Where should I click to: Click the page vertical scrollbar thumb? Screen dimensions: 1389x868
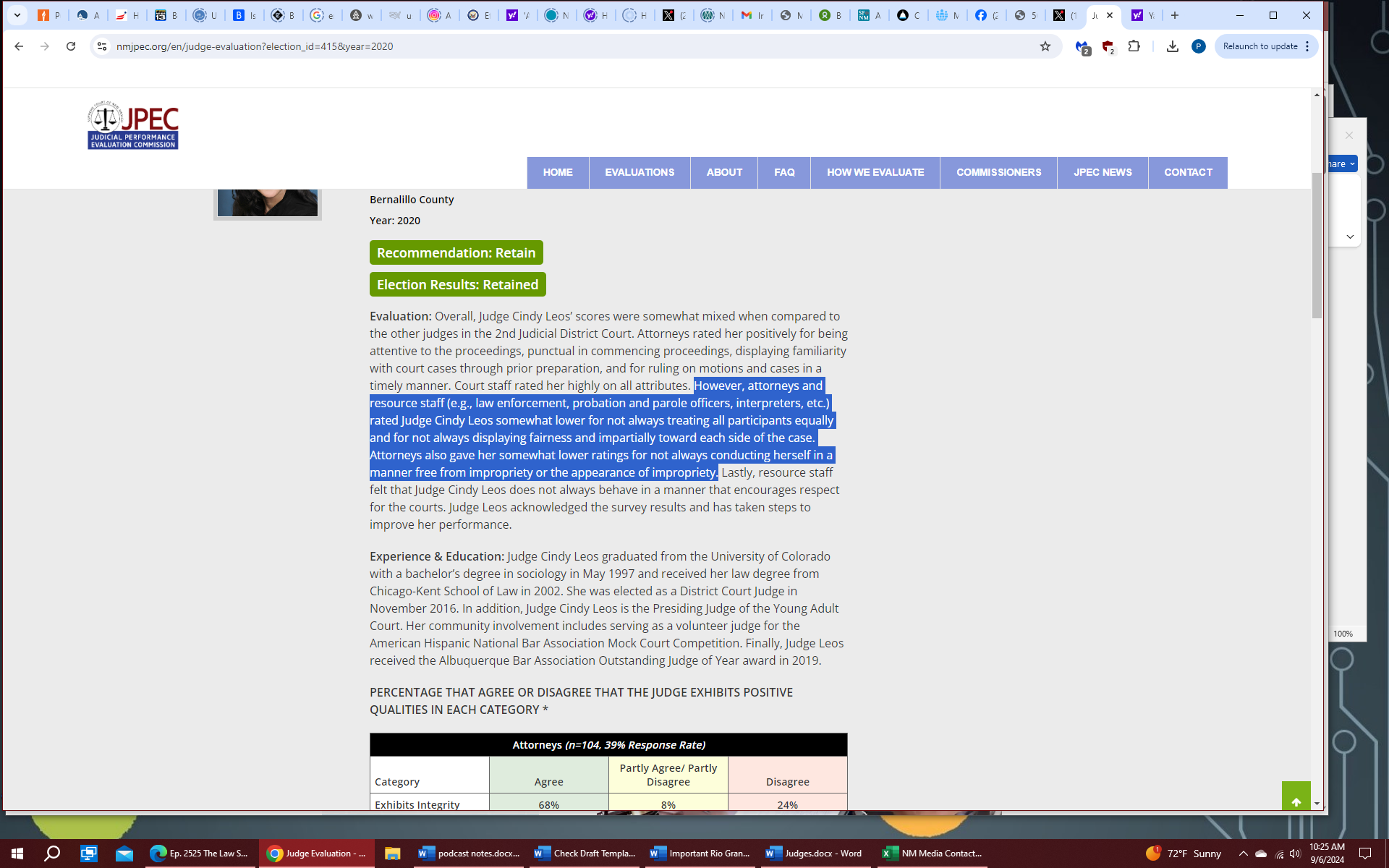click(1317, 246)
